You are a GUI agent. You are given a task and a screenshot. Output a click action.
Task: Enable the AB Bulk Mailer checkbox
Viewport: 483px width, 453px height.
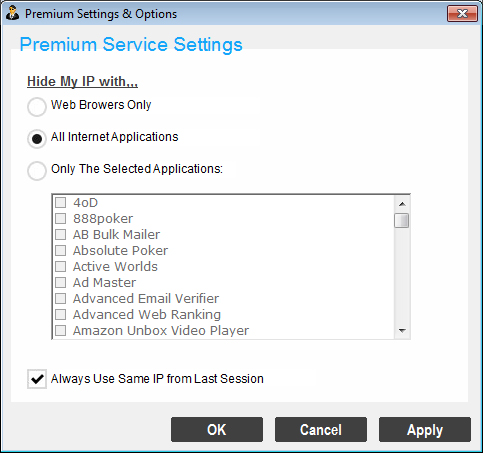pyautogui.click(x=60, y=234)
